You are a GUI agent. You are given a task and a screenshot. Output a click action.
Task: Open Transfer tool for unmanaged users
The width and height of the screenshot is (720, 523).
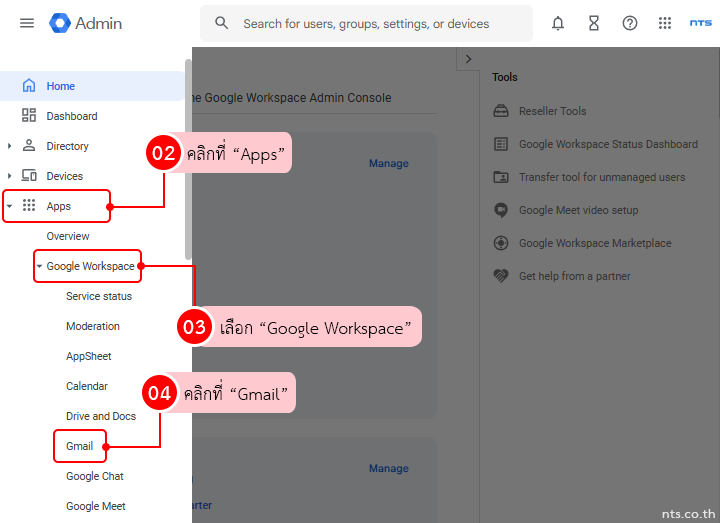(x=602, y=177)
